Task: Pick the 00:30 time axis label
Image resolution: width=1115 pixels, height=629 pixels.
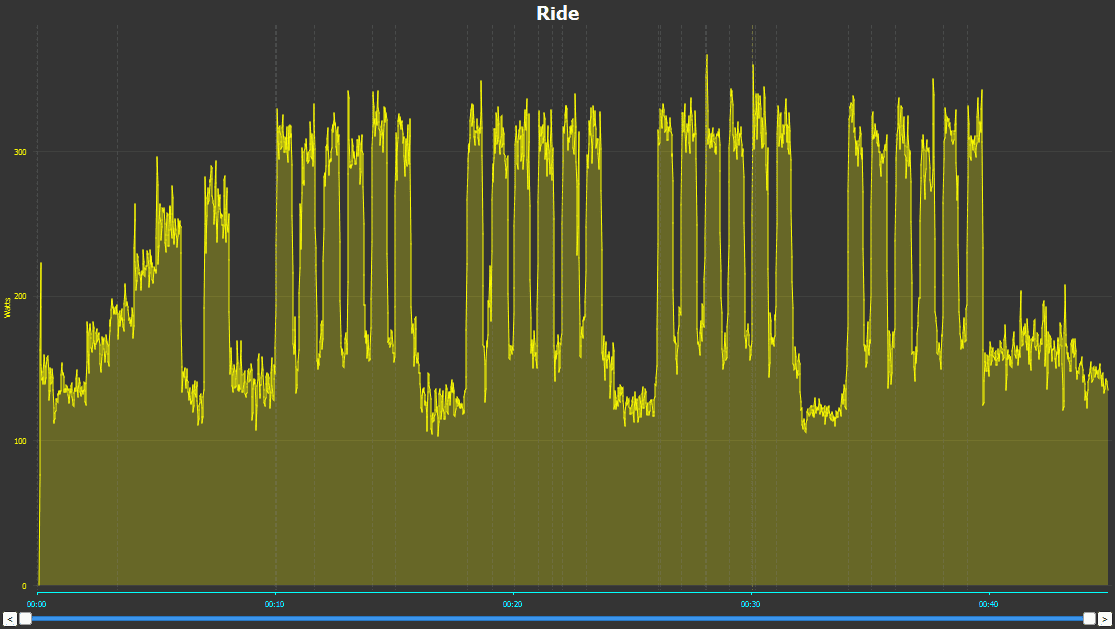Action: (751, 604)
